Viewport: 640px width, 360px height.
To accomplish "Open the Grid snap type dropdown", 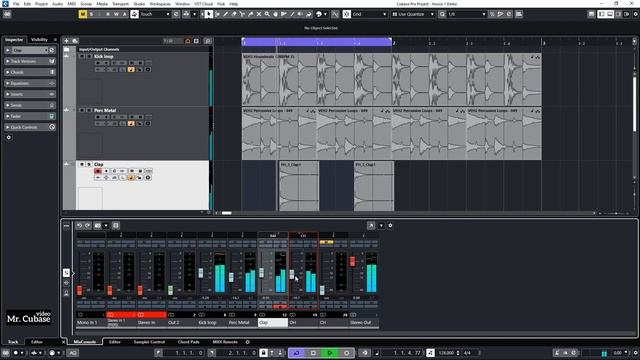I will 369,14.
